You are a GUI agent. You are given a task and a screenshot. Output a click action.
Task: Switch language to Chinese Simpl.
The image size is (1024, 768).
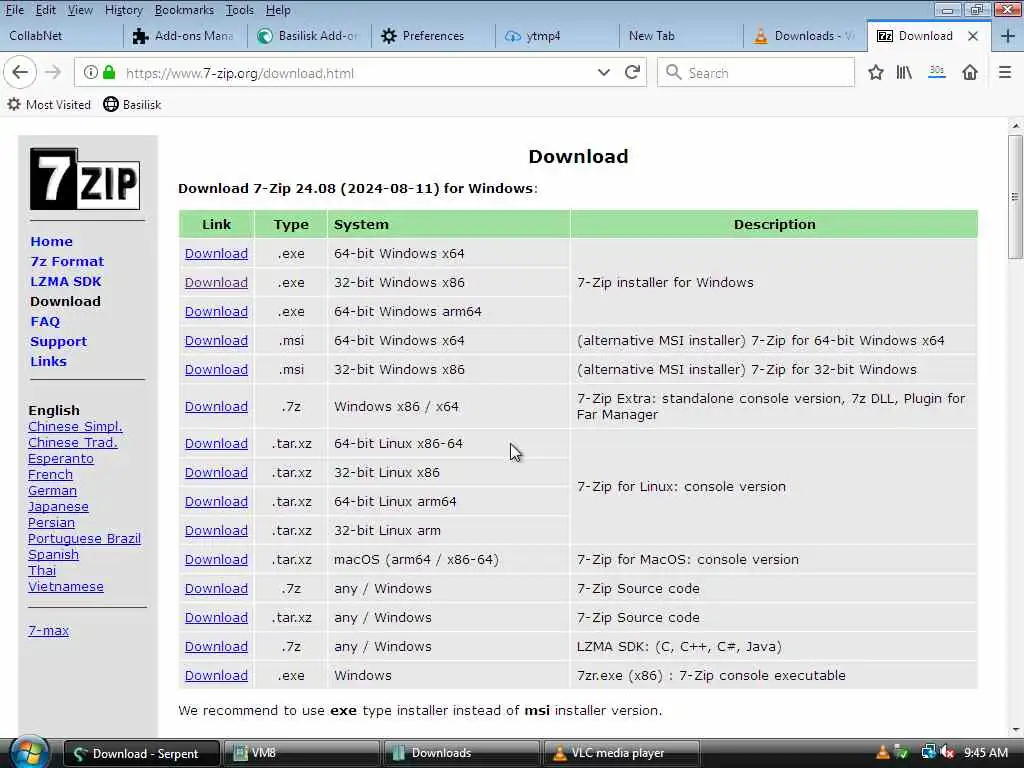pyautogui.click(x=75, y=426)
